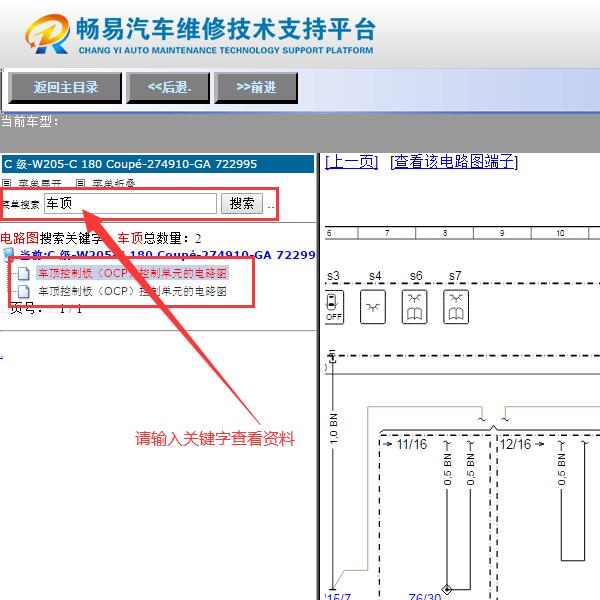
Task: Click the 11/16 connector reference
Action: click(x=412, y=444)
